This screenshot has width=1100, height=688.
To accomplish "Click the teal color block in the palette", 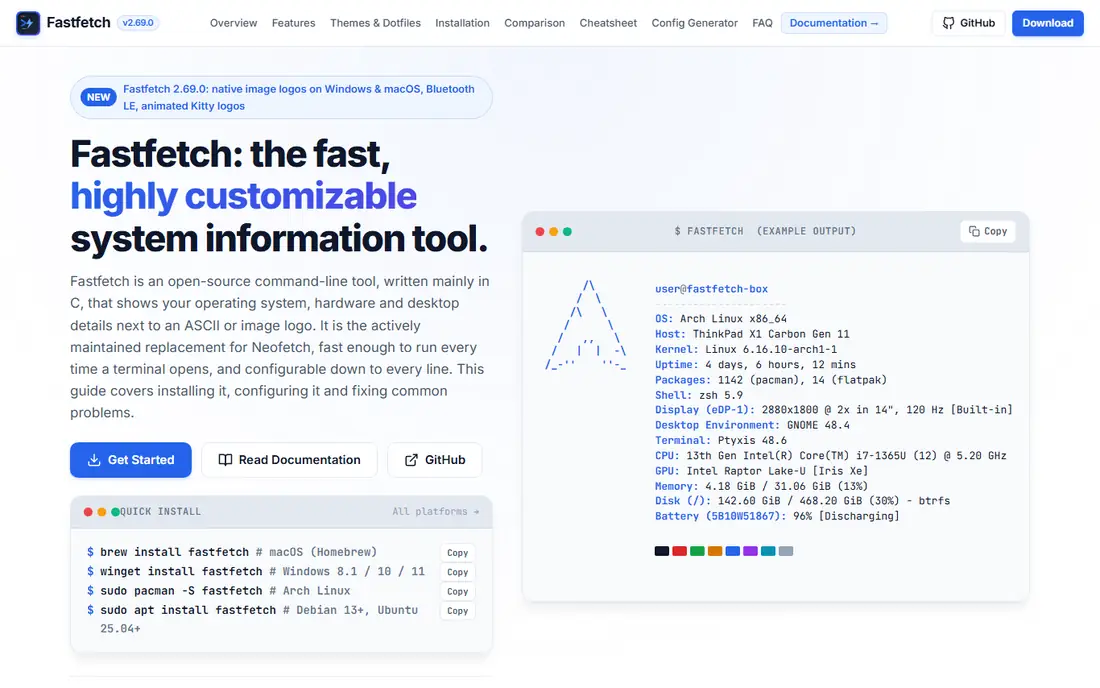I will [768, 551].
